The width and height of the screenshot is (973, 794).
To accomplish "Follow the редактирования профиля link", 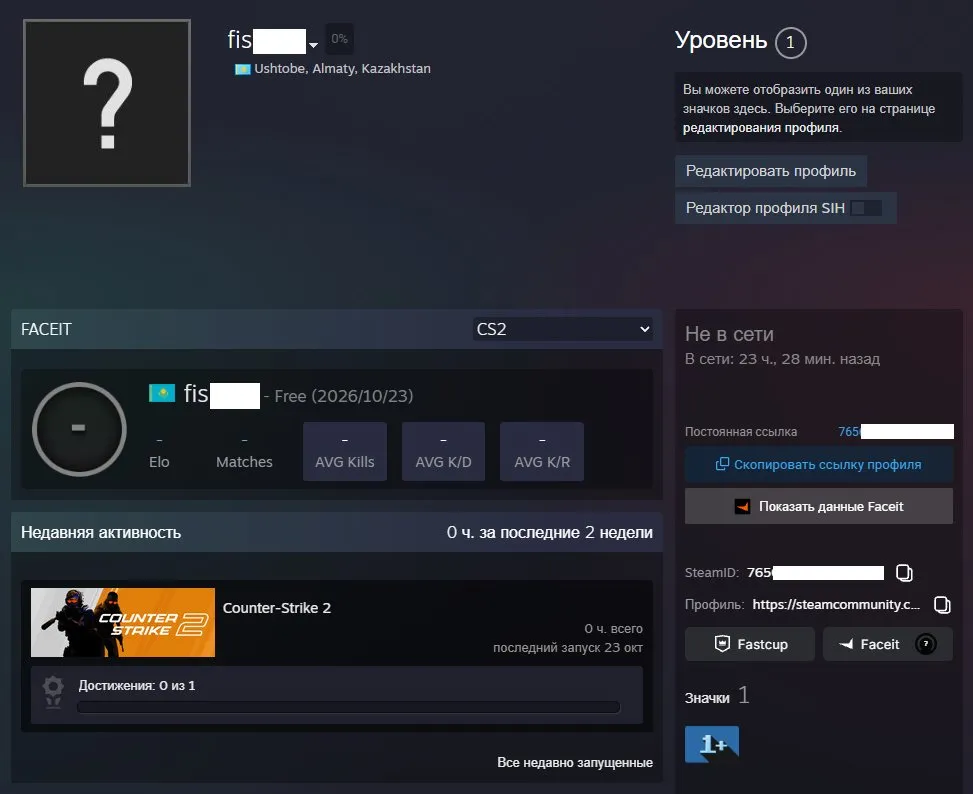I will point(761,128).
